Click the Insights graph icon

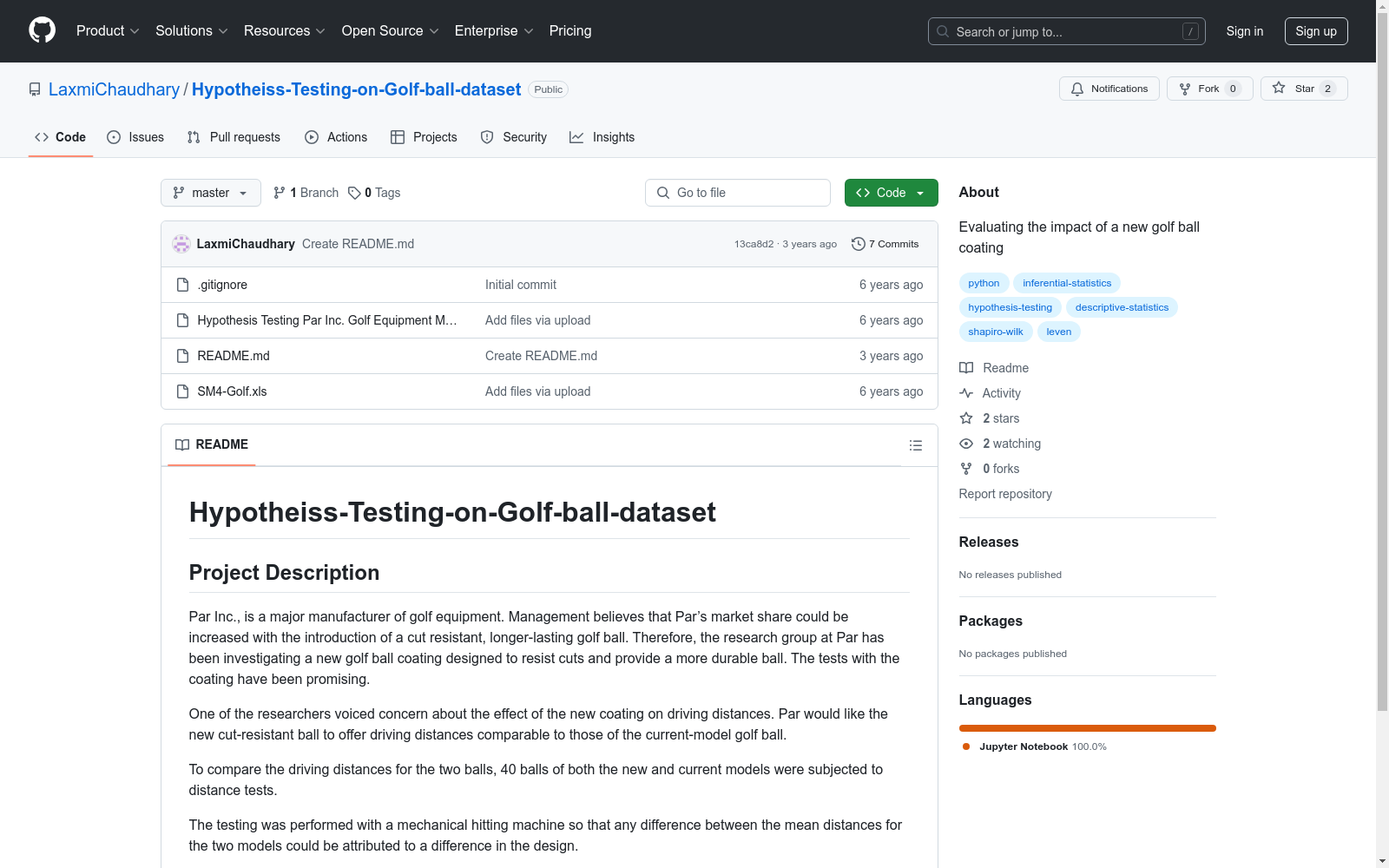[x=576, y=137]
